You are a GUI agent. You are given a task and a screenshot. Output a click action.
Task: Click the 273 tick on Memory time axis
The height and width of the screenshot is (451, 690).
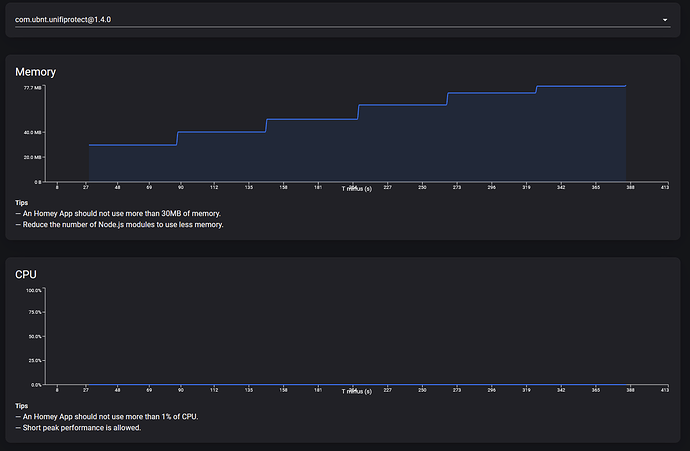pyautogui.click(x=457, y=187)
